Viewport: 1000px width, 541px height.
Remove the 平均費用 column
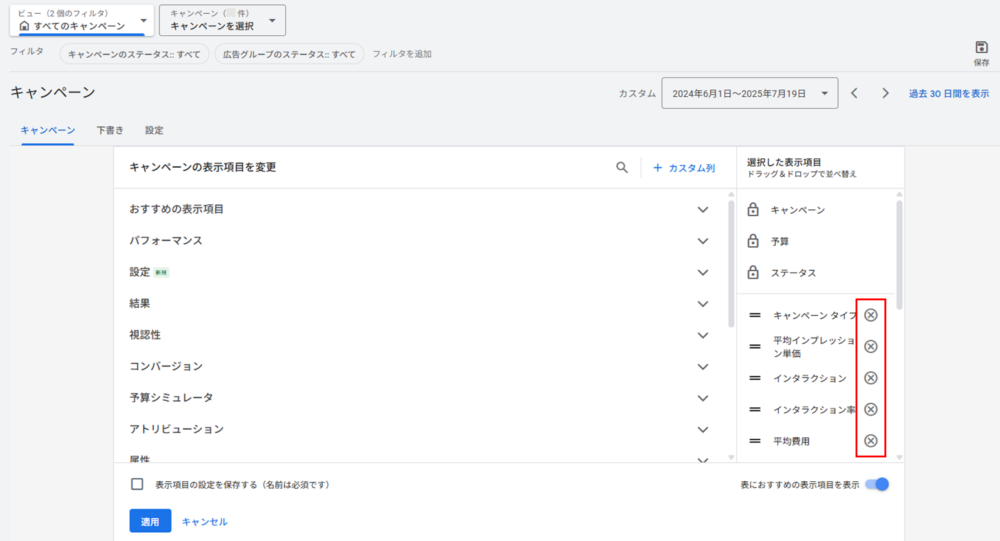870,441
